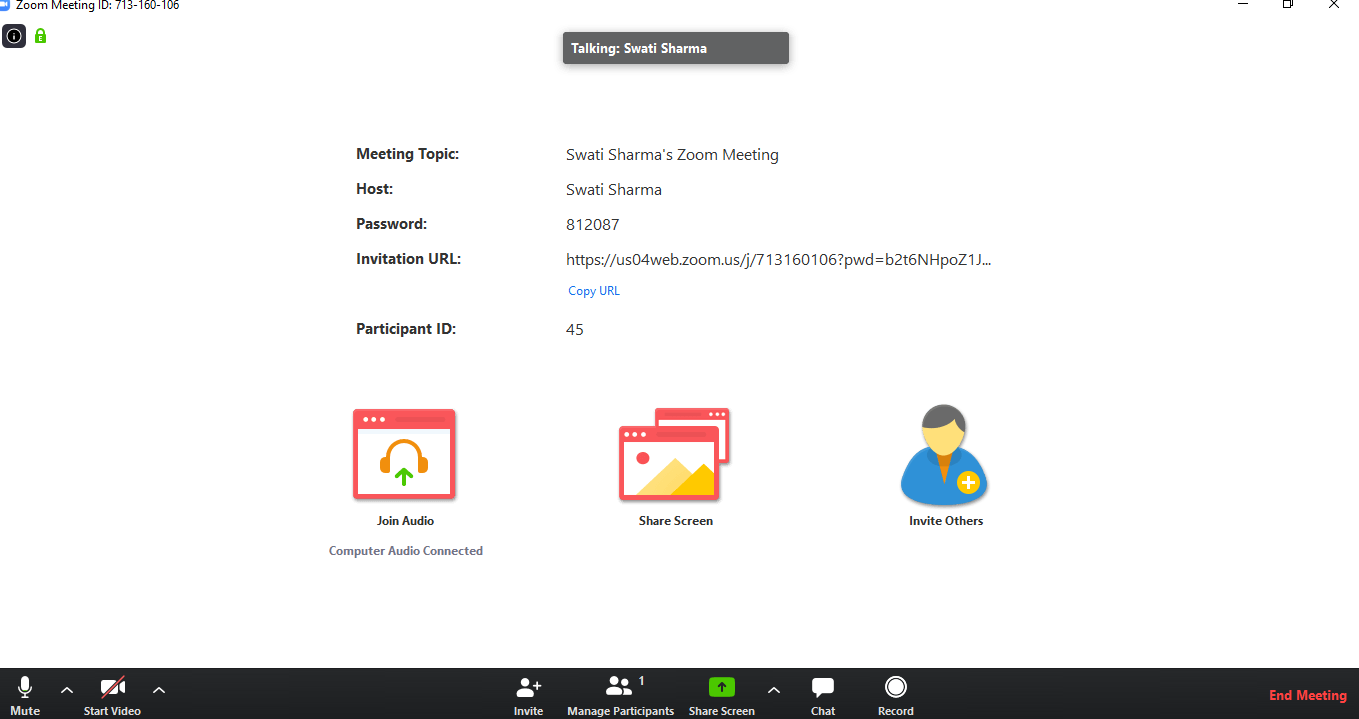
Task: Copy the invitation URL link
Action: [x=594, y=291]
